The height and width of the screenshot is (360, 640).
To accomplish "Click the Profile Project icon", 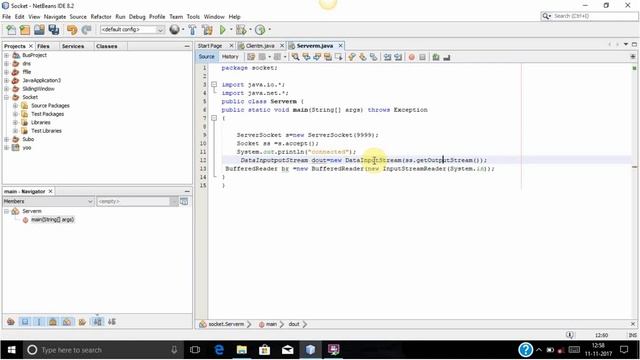I will pos(260,30).
